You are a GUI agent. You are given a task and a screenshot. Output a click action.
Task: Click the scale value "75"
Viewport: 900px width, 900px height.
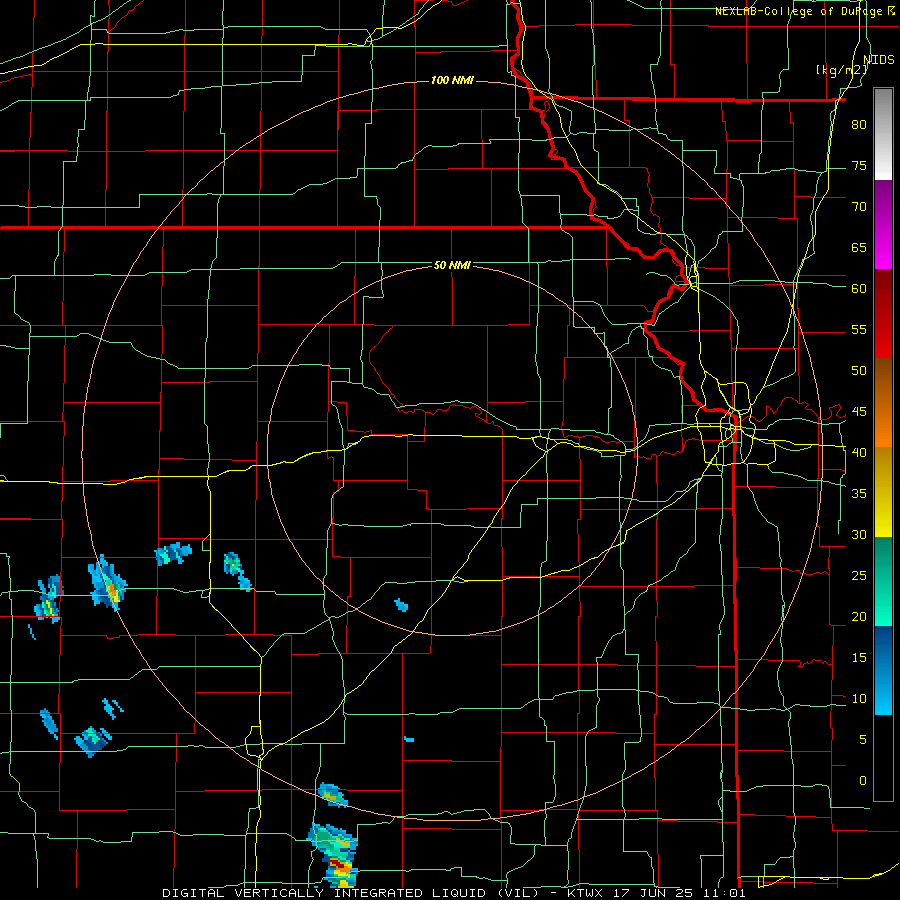859,165
